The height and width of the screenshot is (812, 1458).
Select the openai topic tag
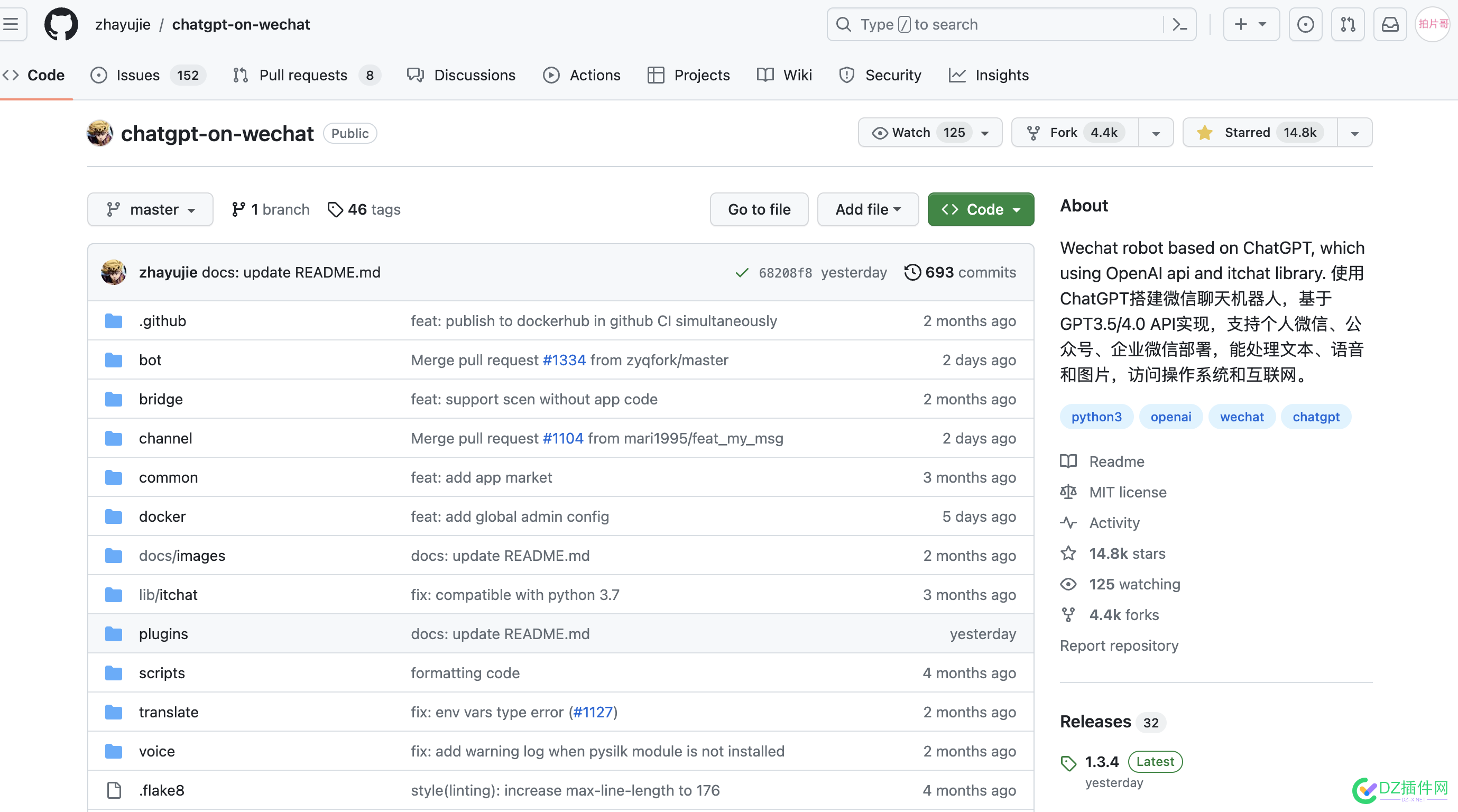point(1170,417)
